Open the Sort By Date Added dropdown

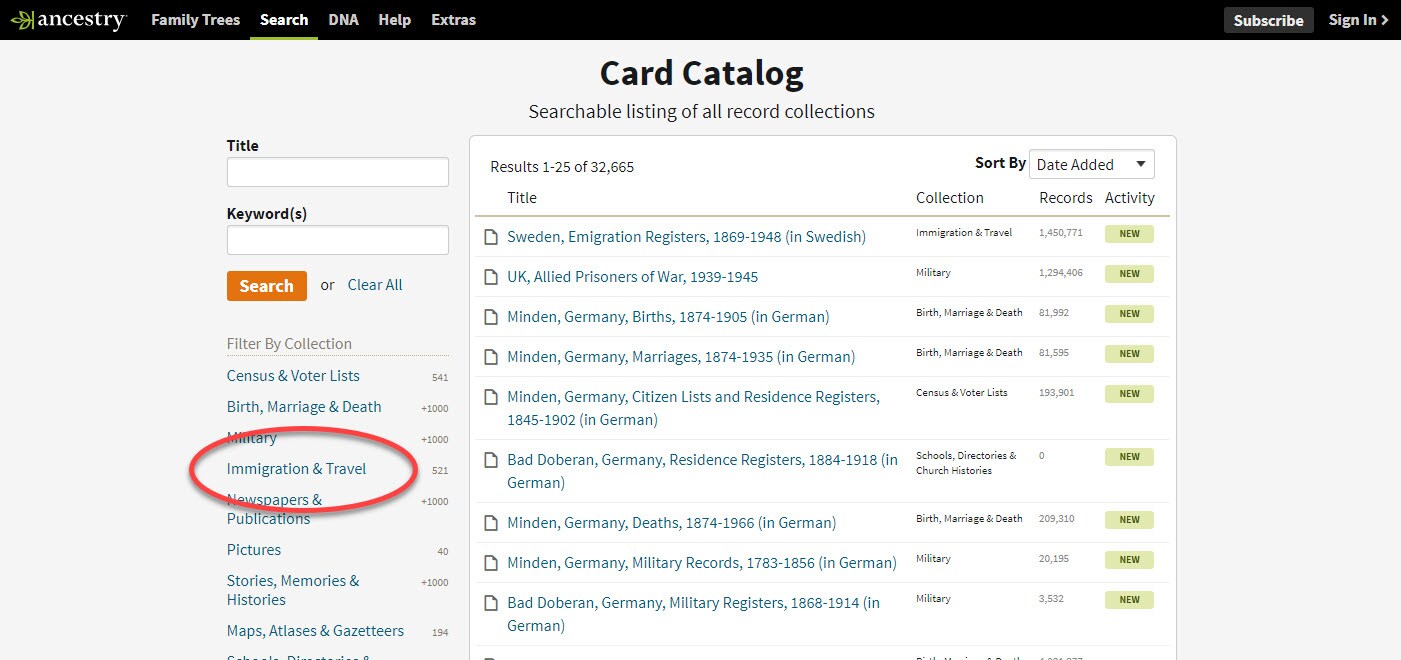click(x=1090, y=164)
